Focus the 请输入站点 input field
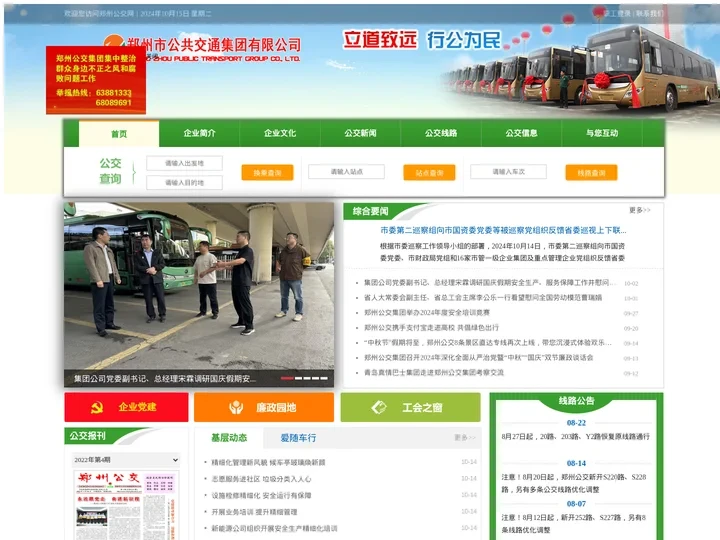Viewport: 720px width, 540px height. coord(346,172)
